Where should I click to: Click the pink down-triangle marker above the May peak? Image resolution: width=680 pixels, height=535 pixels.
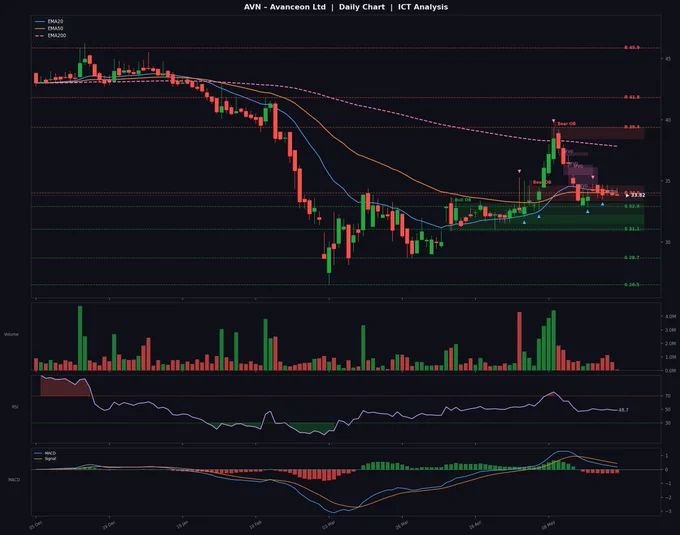[x=554, y=121]
